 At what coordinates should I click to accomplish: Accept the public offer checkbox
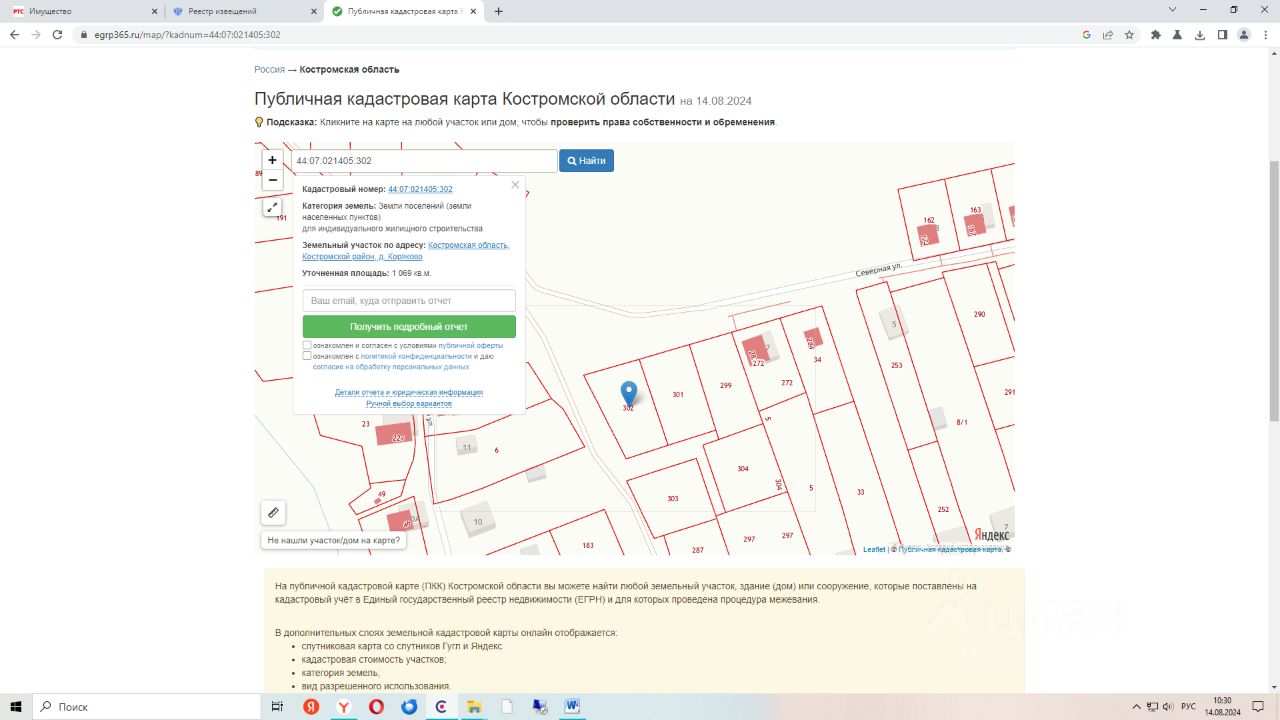pos(308,345)
